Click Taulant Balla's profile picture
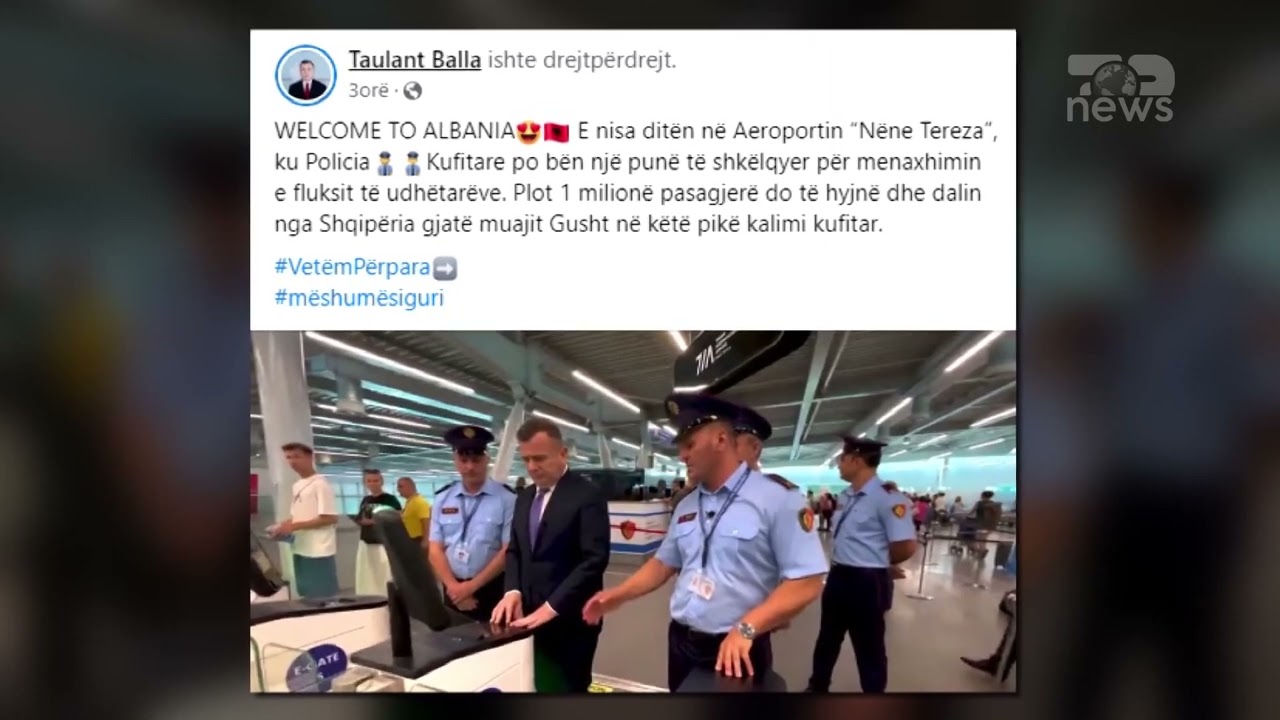Viewport: 1280px width, 720px height. [x=306, y=76]
